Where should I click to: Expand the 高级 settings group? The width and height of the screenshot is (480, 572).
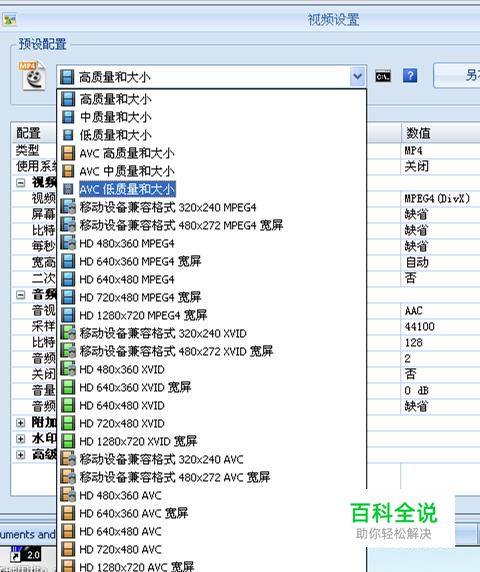pyautogui.click(x=21, y=455)
